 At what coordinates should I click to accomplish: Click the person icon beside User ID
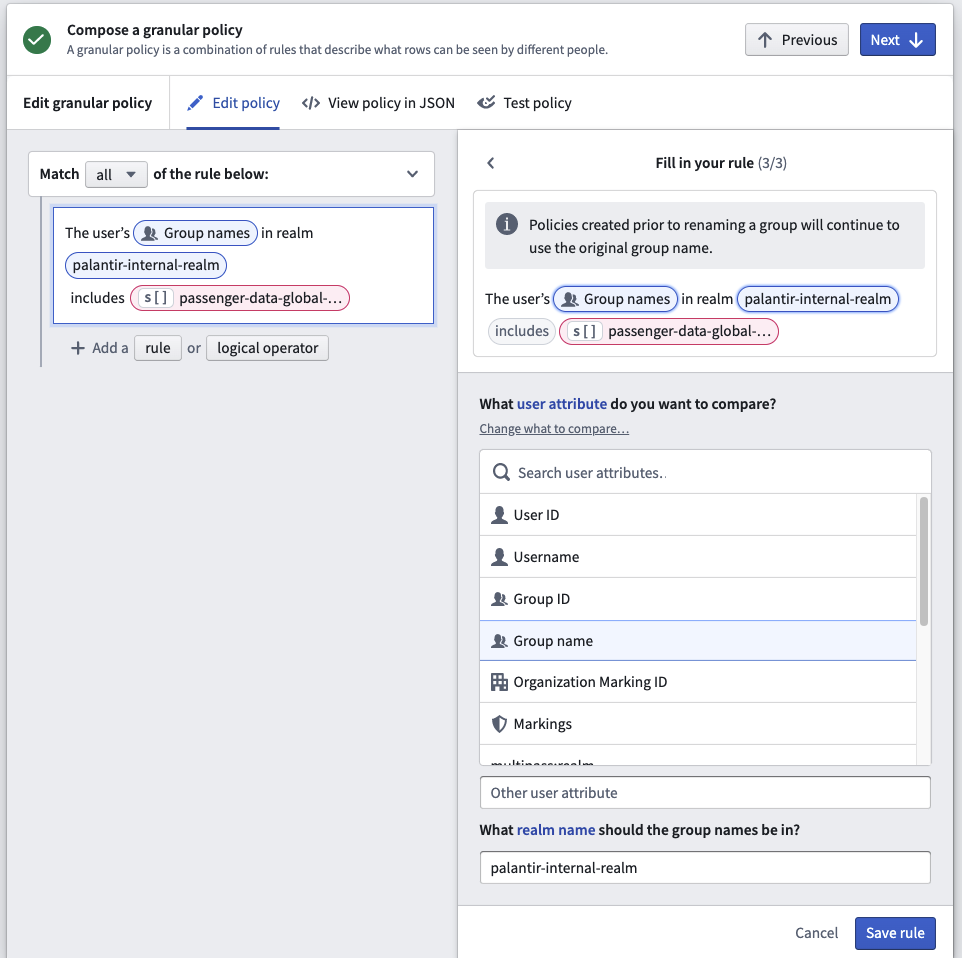coord(499,514)
